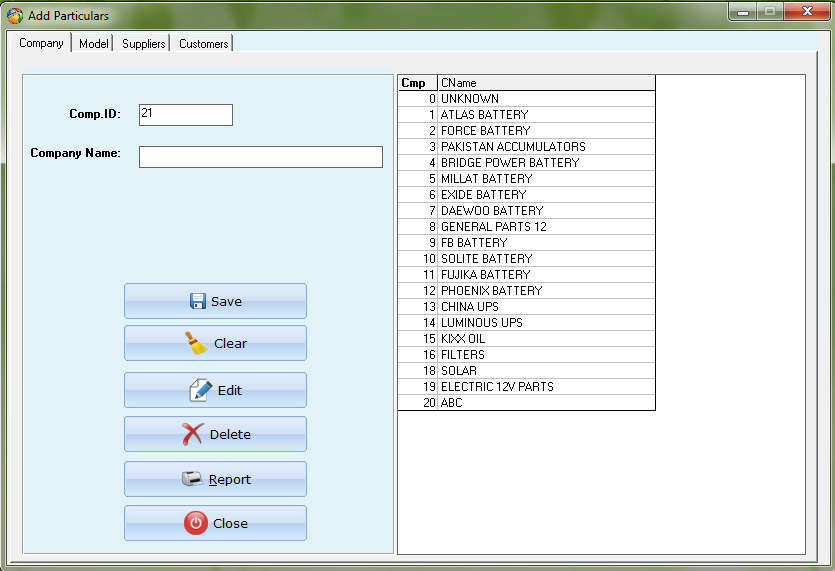Select the FILTERS row
Screen dimensions: 835x571
click(x=527, y=354)
